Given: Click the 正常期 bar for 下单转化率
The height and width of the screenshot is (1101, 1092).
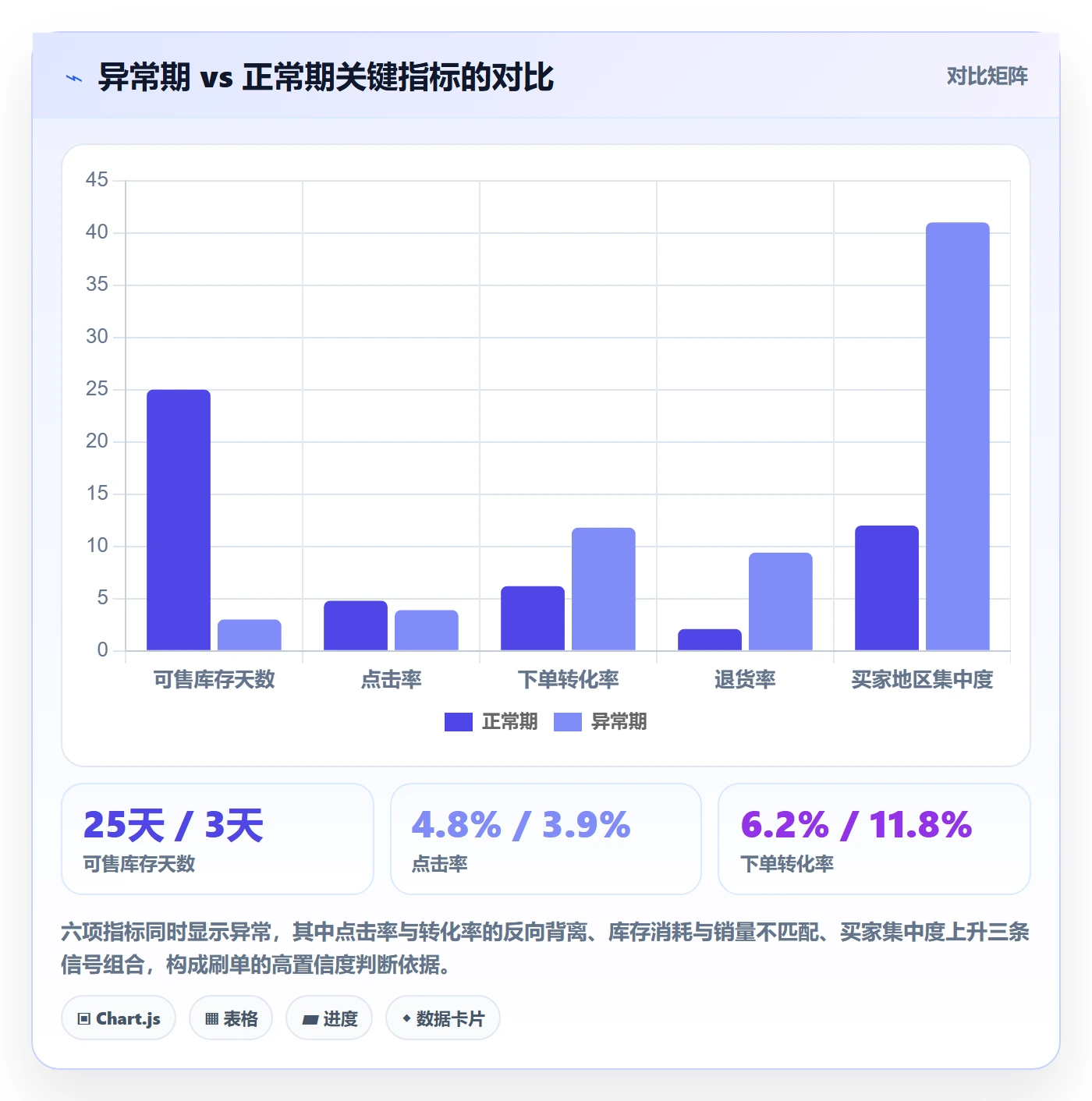Looking at the screenshot, I should 533,618.
